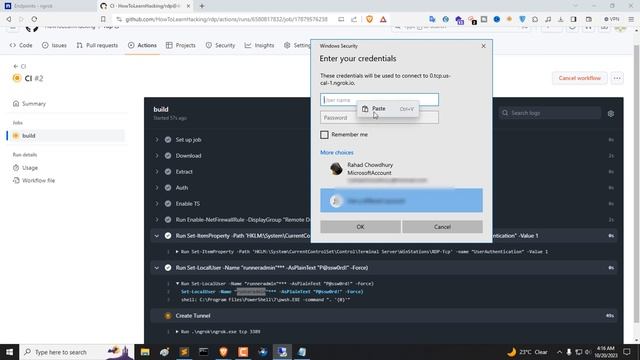Click the browser back arrow
The image size is (640, 360).
9,19
